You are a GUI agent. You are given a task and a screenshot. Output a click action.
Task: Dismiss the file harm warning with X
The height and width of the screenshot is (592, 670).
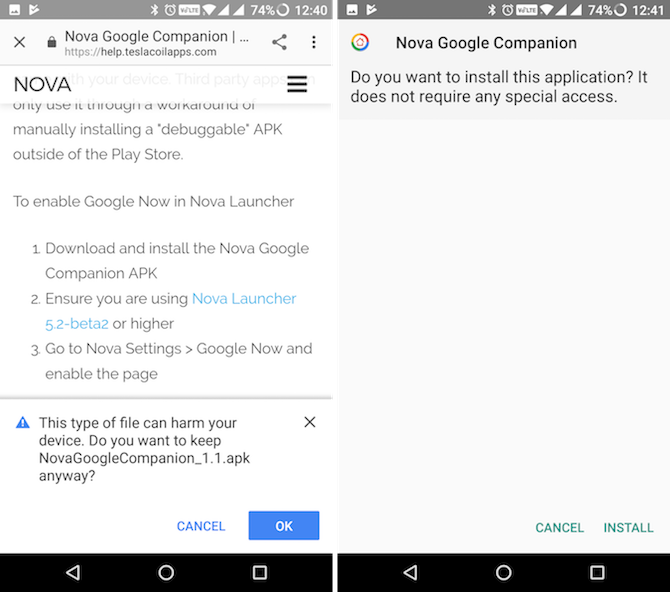coord(310,422)
